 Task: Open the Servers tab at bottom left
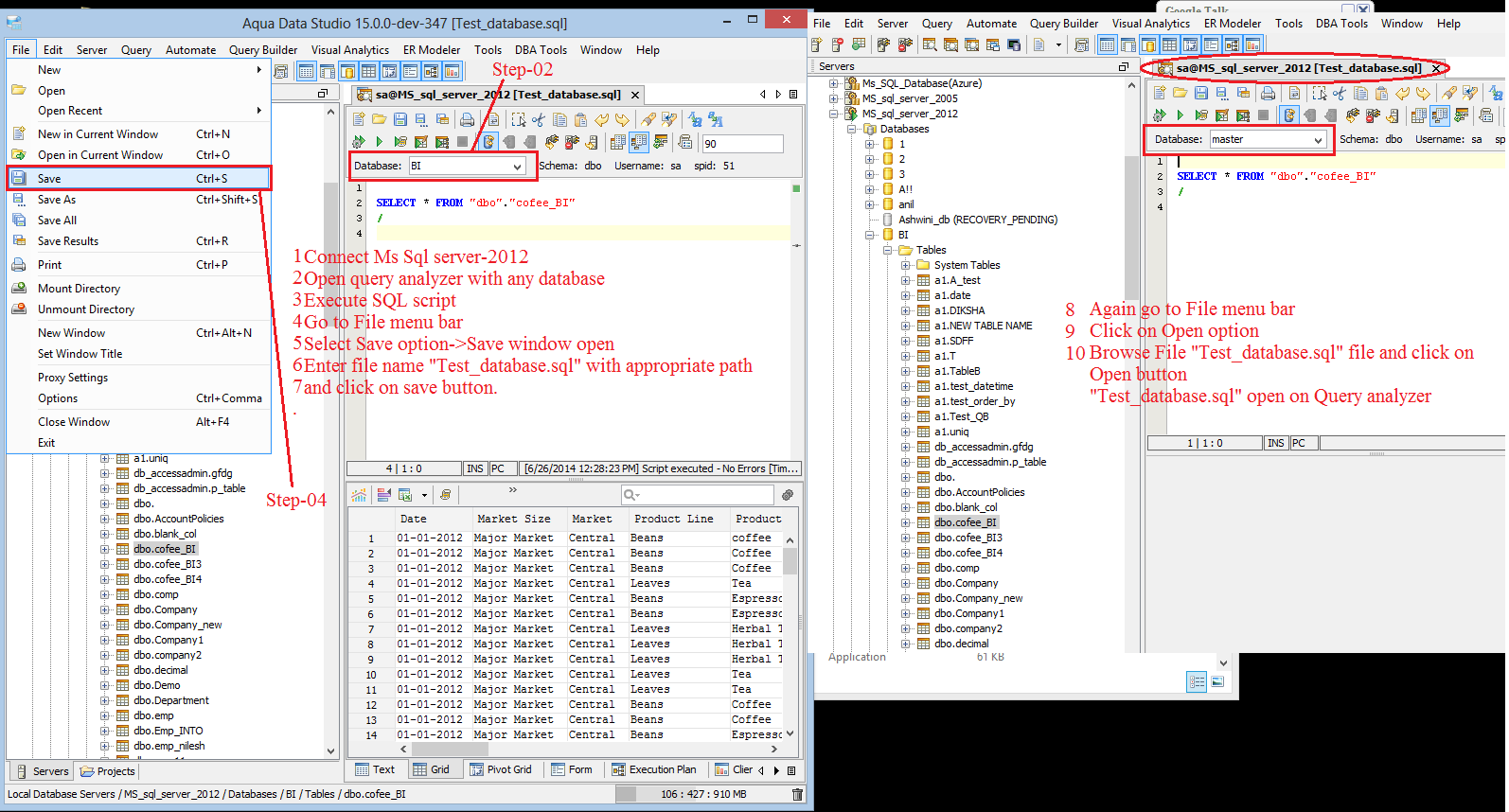(42, 771)
